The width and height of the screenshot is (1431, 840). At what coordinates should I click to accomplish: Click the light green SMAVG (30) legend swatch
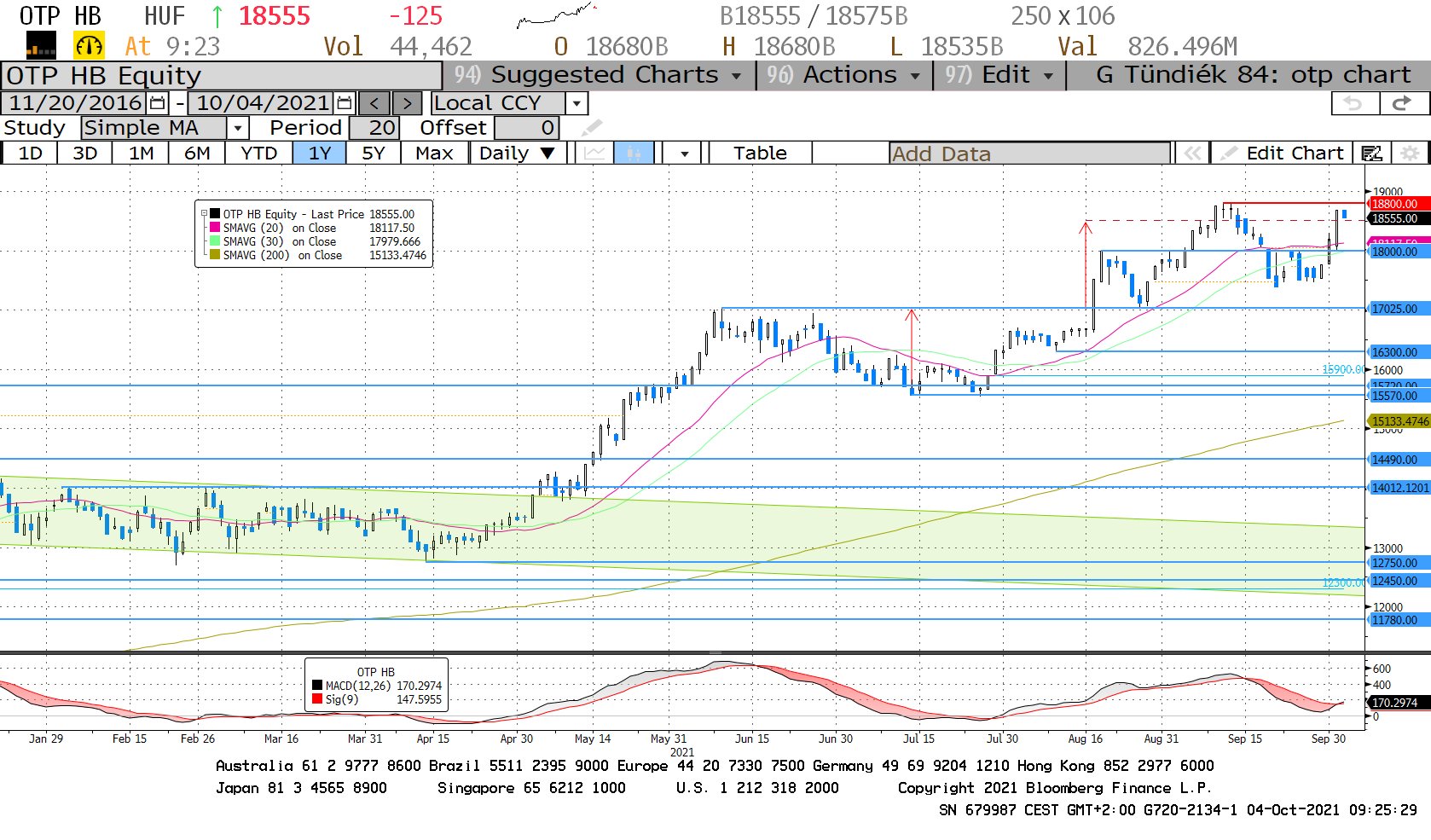(215, 241)
